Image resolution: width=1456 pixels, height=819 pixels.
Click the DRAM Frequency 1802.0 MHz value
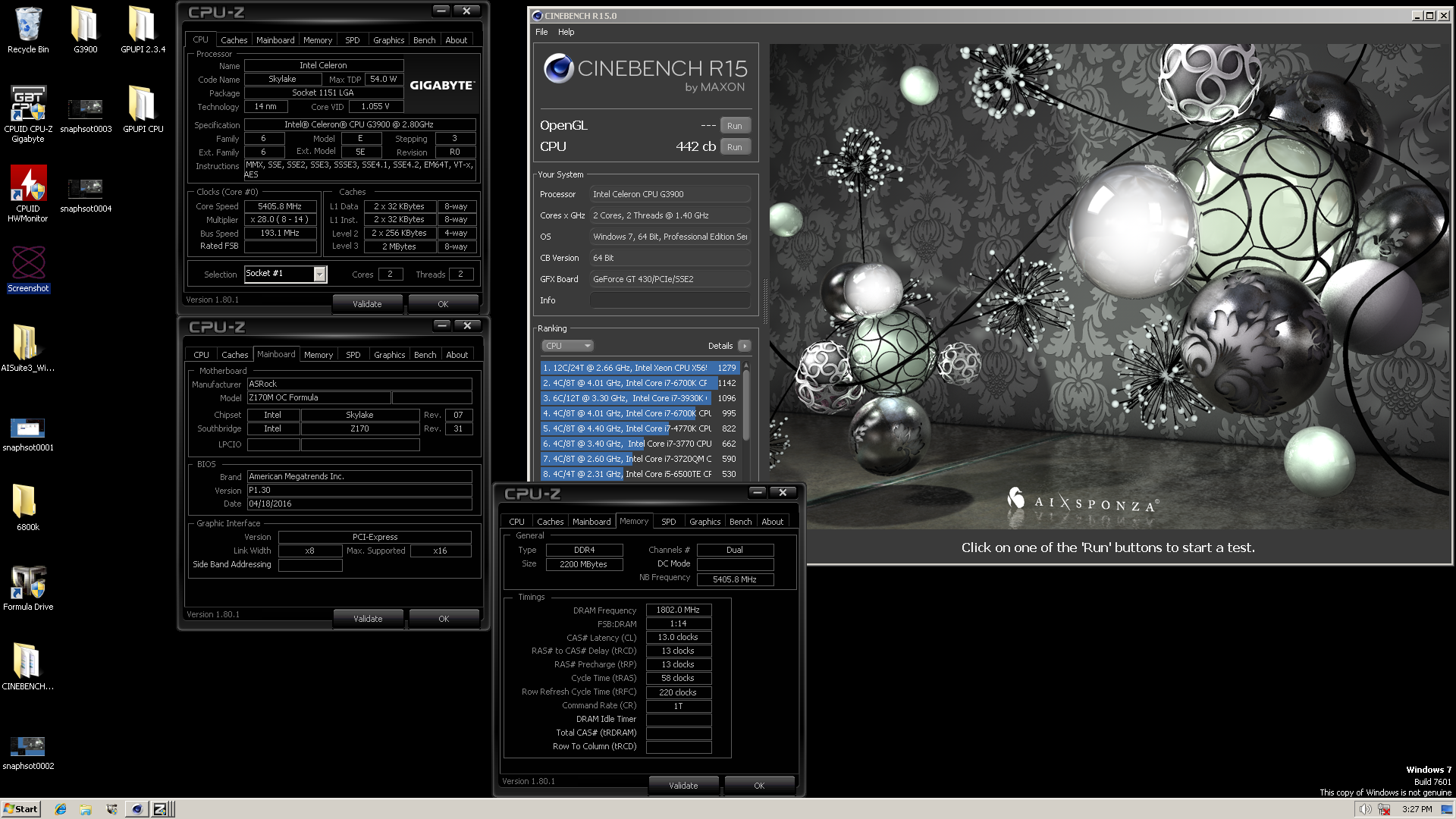coord(678,610)
